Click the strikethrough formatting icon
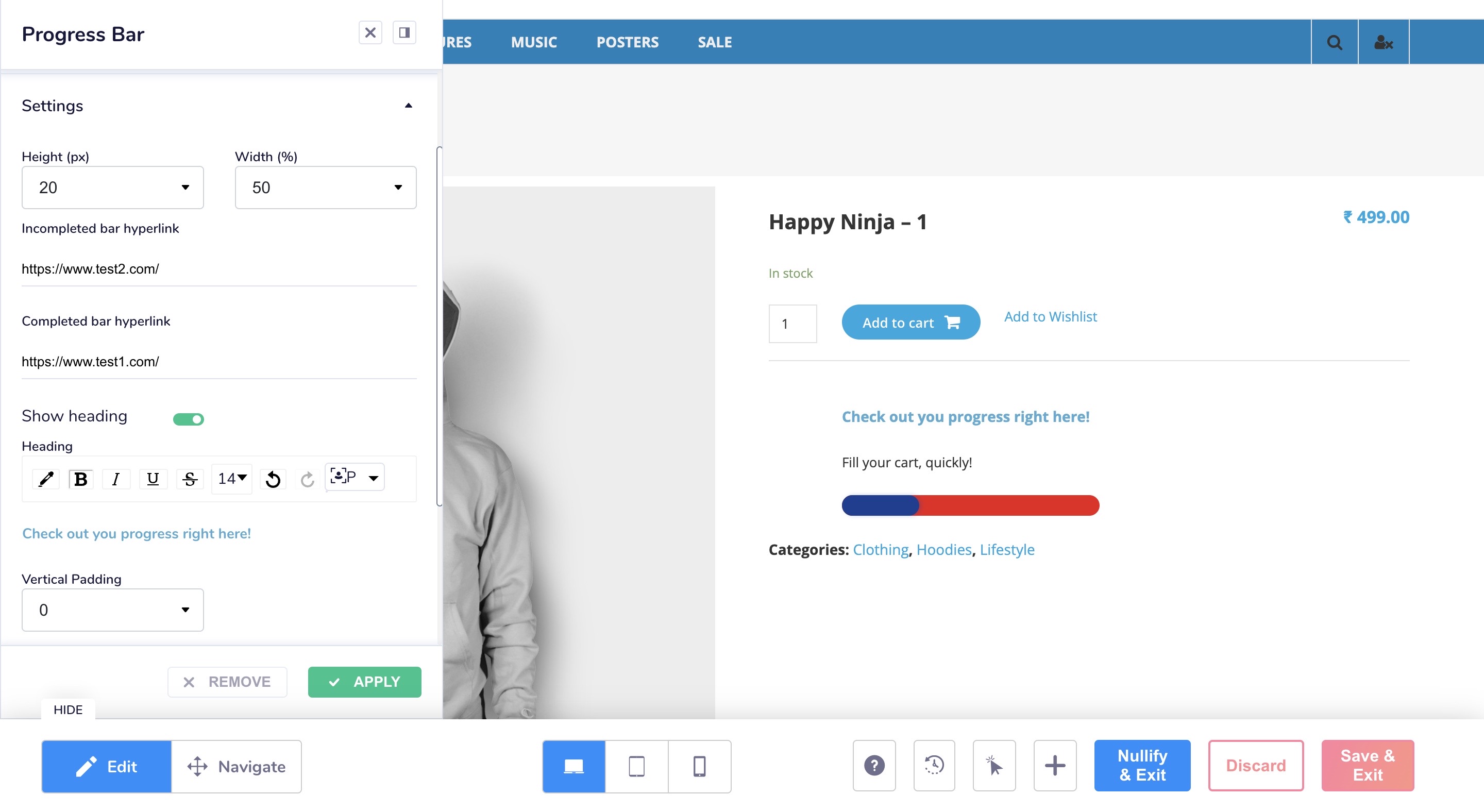Viewport: 1484px width, 812px height. click(x=190, y=478)
